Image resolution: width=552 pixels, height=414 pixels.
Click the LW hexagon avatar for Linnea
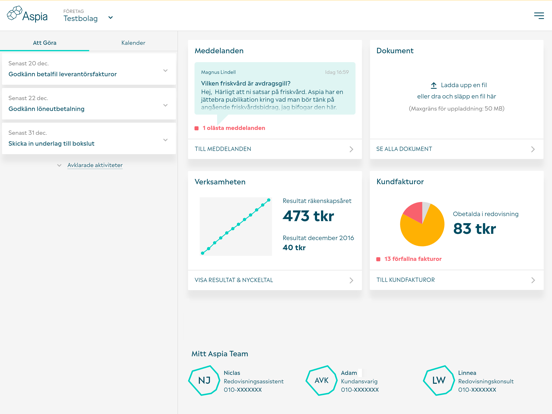439,381
